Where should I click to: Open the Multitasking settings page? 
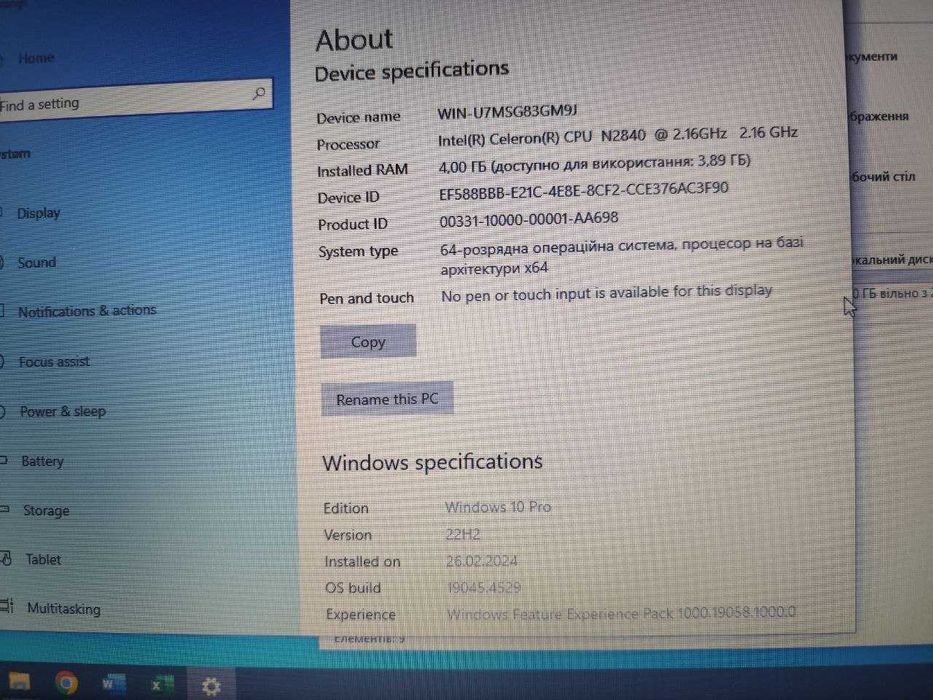(64, 608)
